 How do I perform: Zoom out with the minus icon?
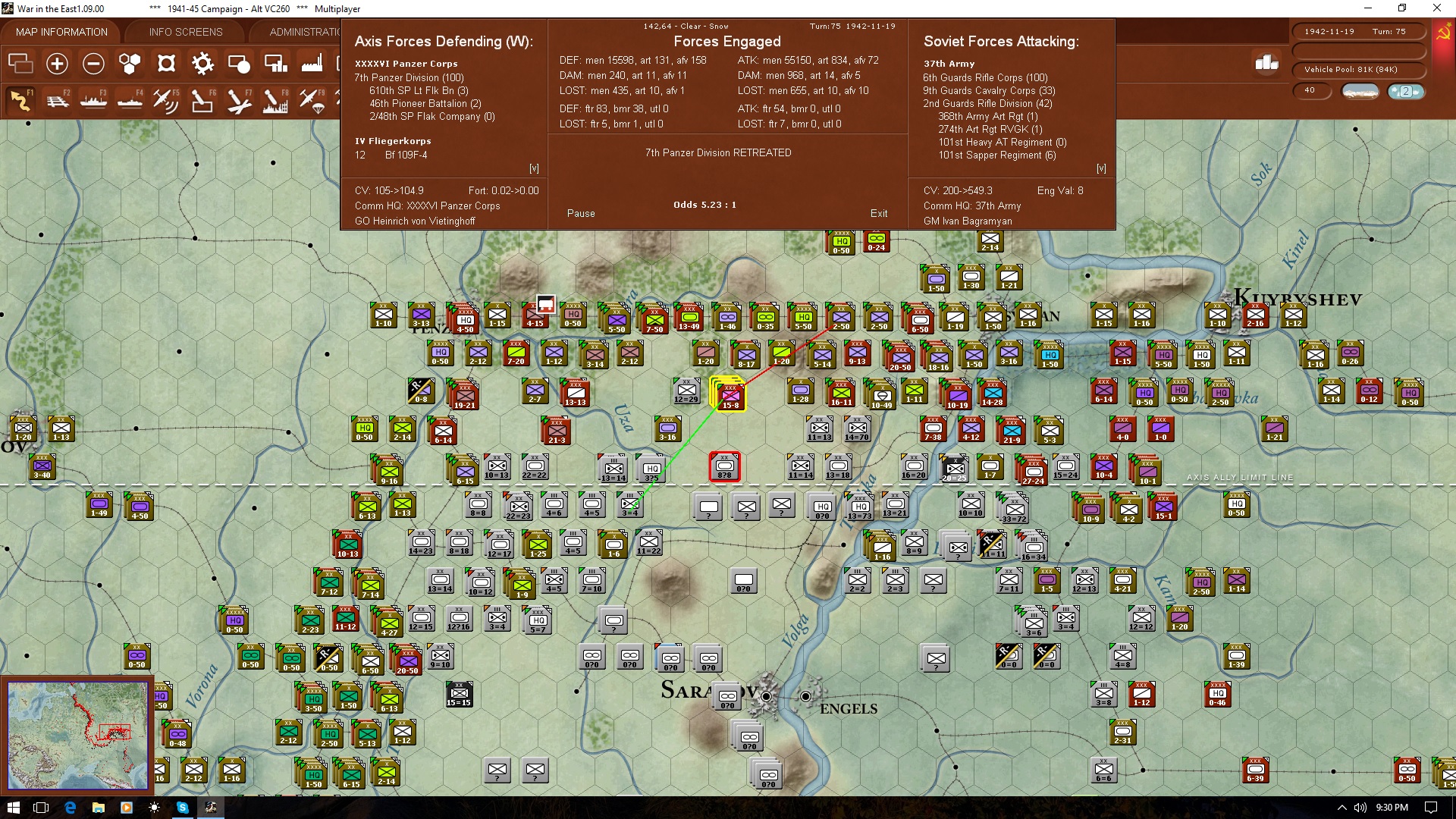point(93,64)
